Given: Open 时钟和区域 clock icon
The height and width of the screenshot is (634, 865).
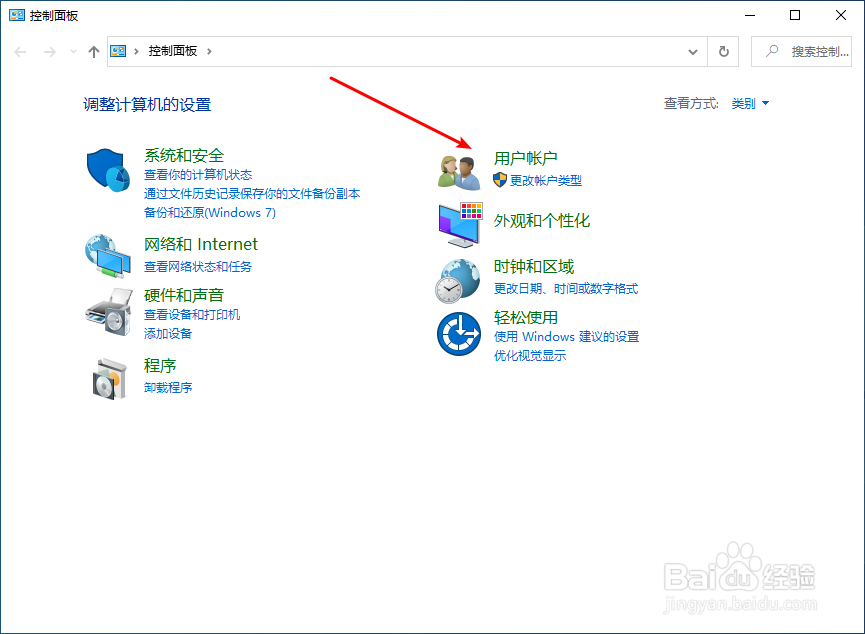Looking at the screenshot, I should [x=457, y=279].
